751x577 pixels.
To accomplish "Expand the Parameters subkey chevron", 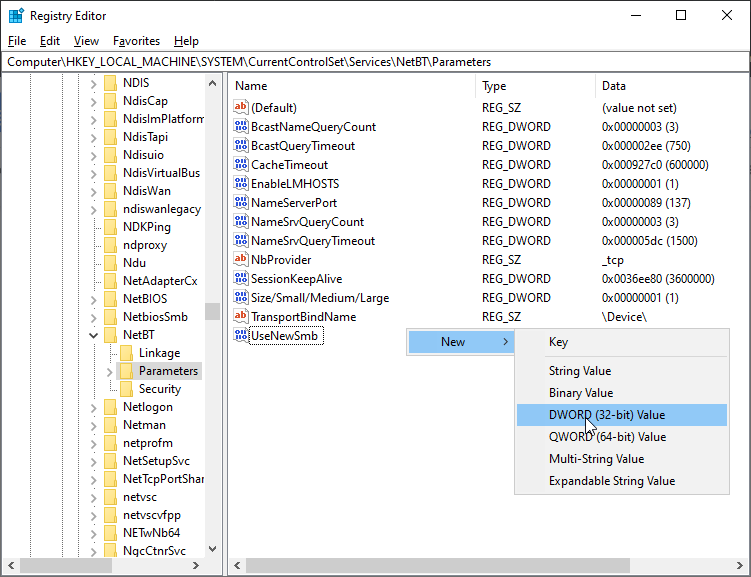I will (110, 372).
